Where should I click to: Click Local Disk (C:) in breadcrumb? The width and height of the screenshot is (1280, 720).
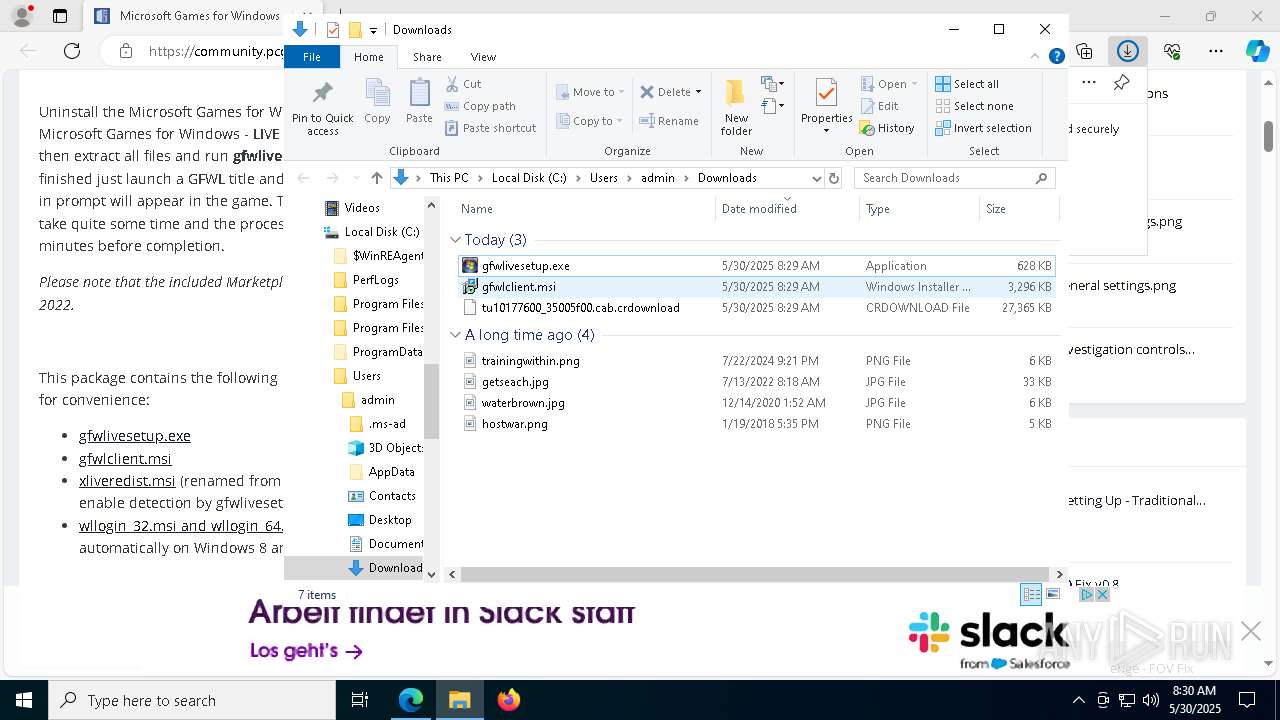(529, 178)
